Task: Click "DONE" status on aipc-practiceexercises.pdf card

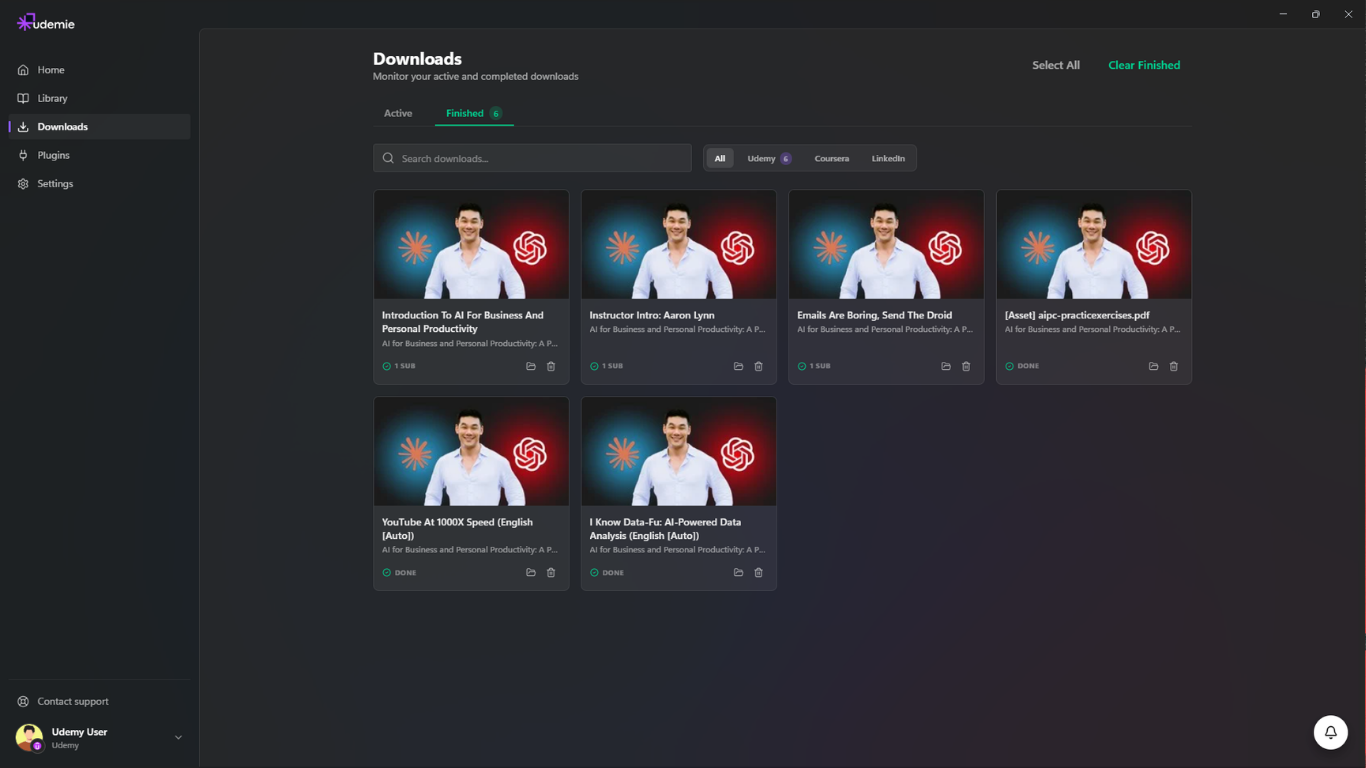Action: tap(1022, 366)
